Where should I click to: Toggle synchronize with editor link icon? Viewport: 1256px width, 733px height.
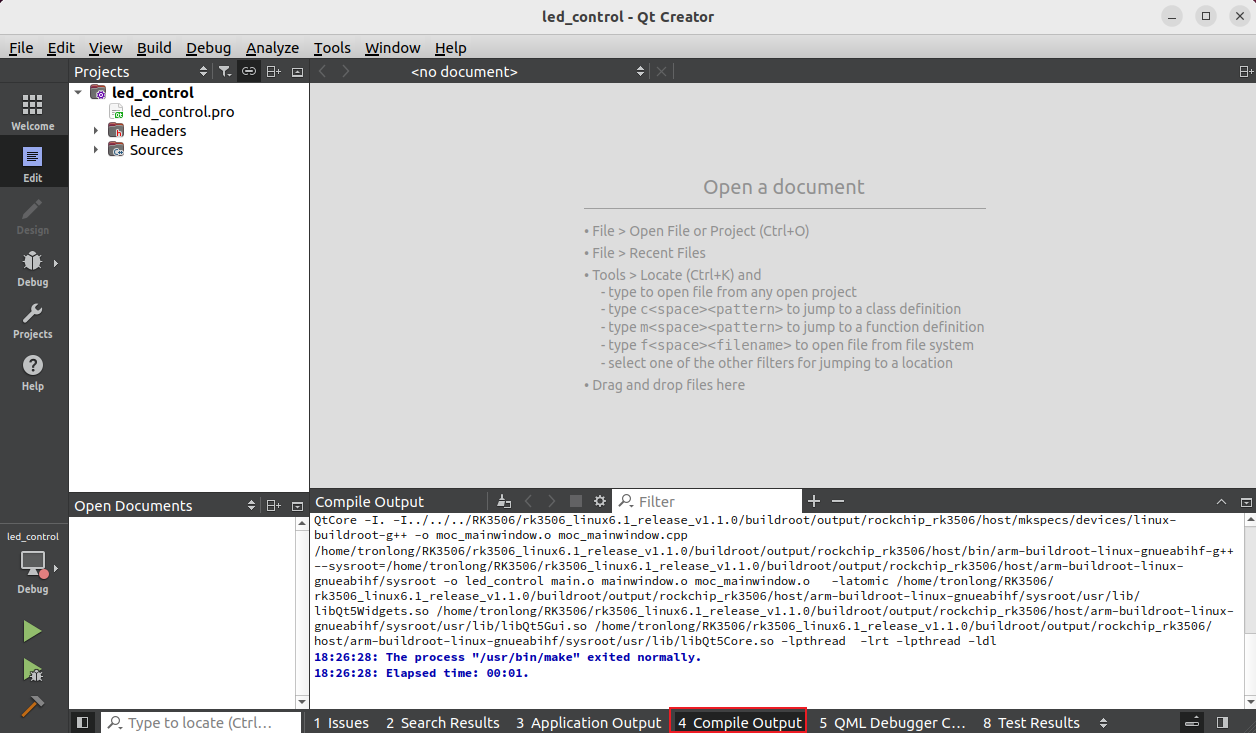pyautogui.click(x=249, y=72)
